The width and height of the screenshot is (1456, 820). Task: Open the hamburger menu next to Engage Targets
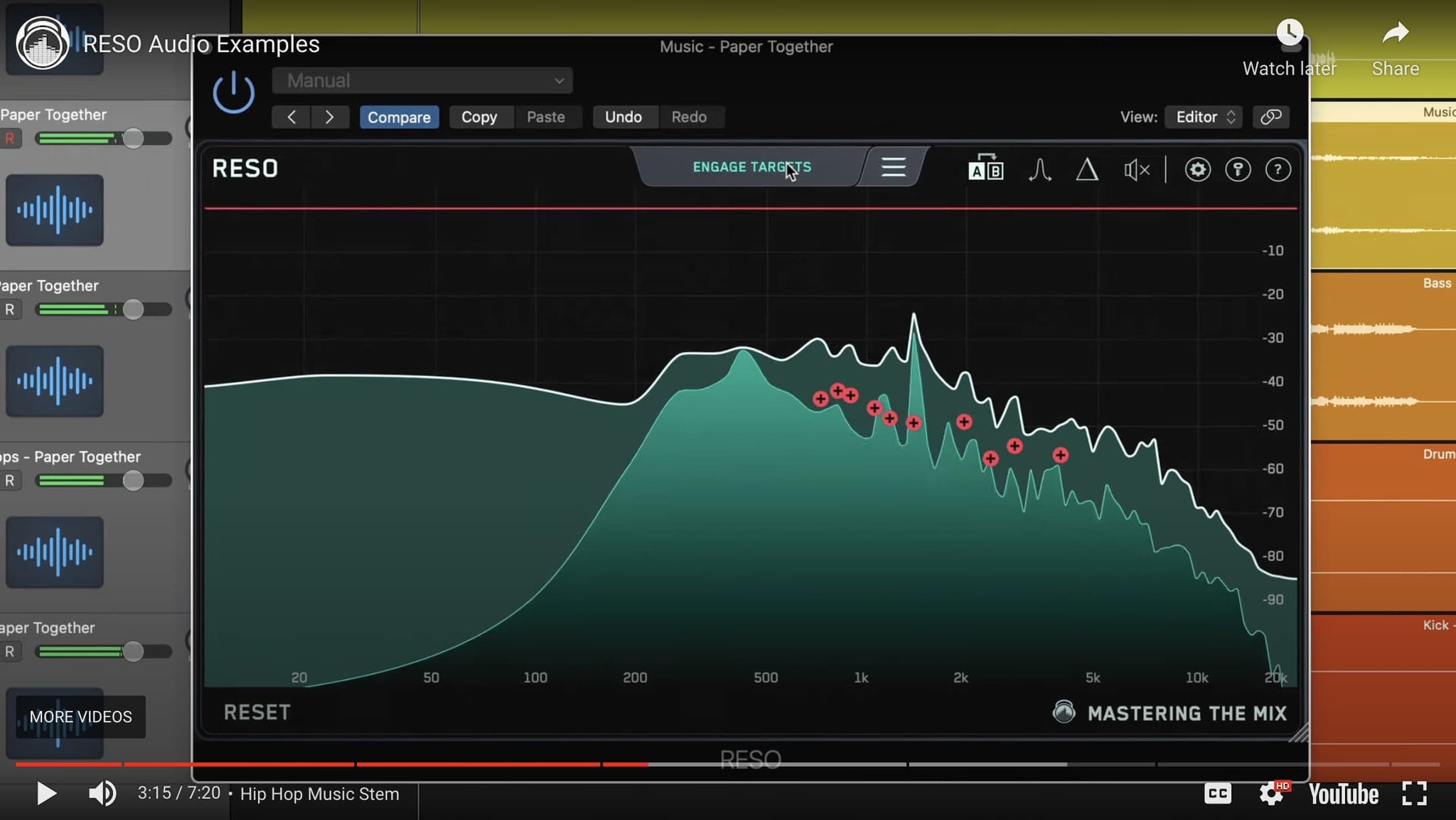pyautogui.click(x=892, y=167)
